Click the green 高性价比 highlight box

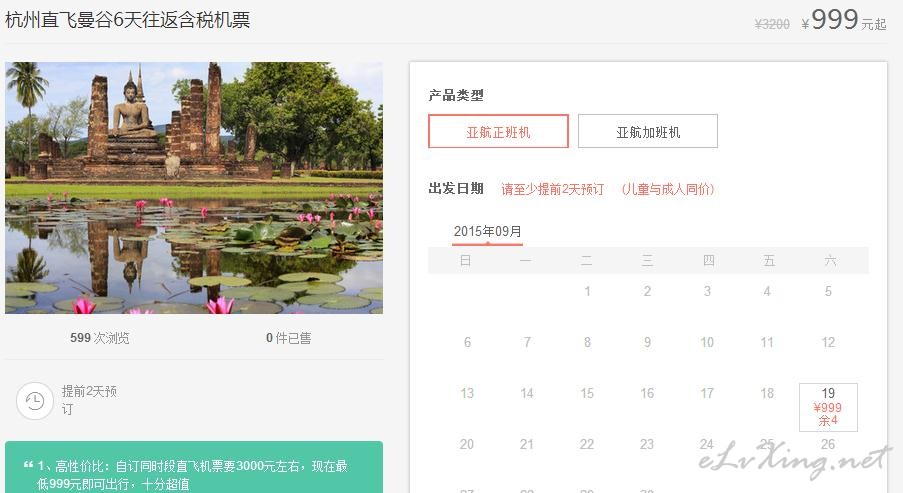pyautogui.click(x=194, y=467)
